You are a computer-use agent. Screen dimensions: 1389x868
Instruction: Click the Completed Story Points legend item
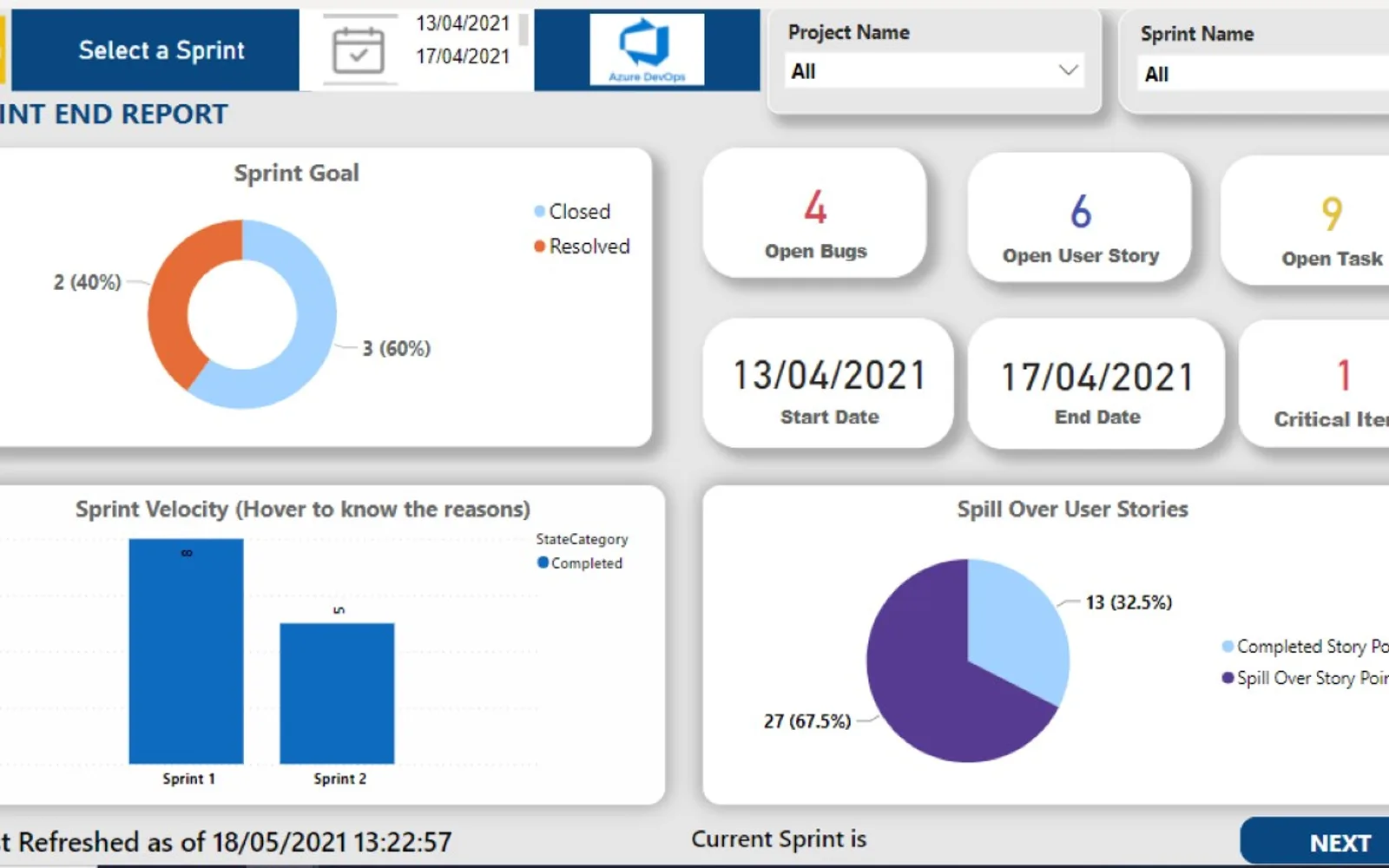(x=1305, y=647)
